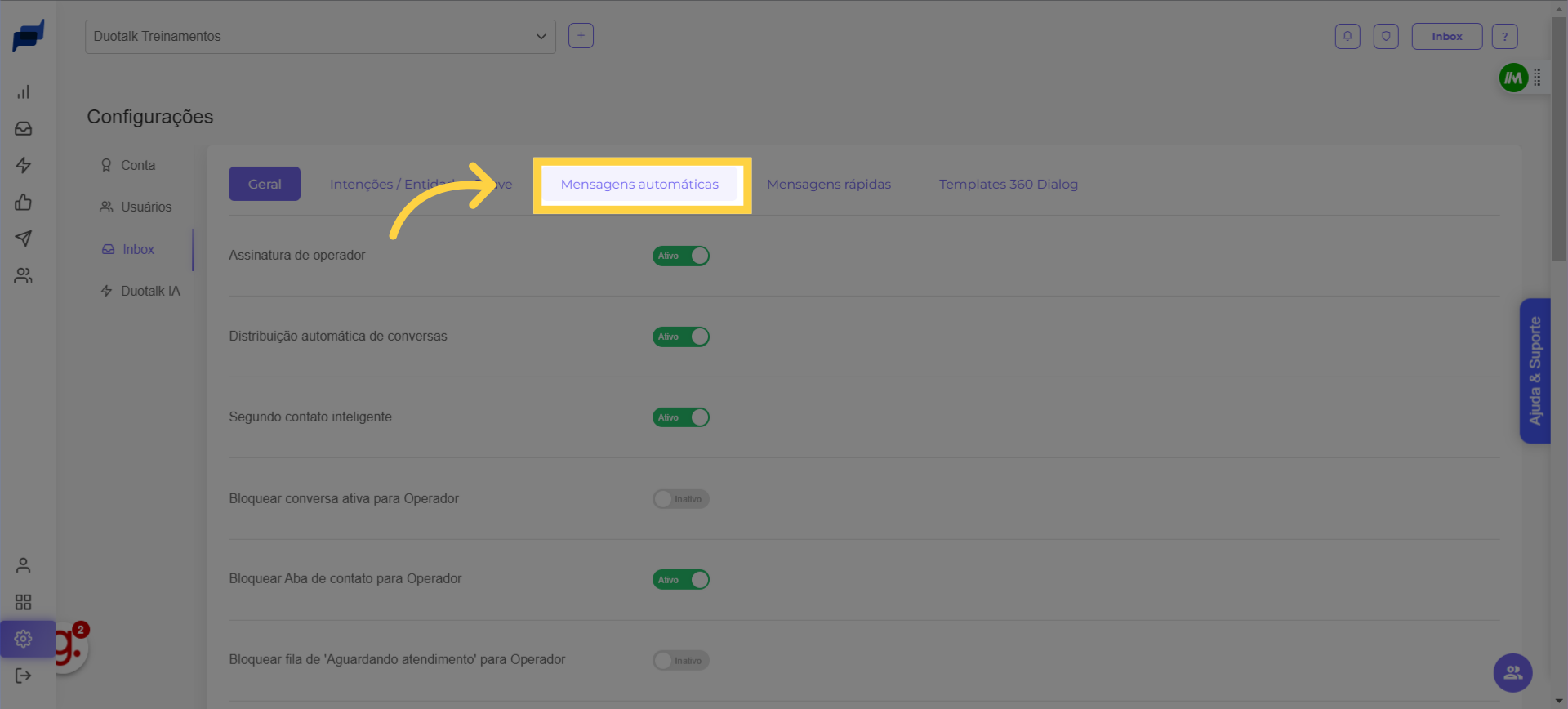Screen dimensions: 1568x709
Task: Select Usuários in settings menu
Action: (x=145, y=207)
